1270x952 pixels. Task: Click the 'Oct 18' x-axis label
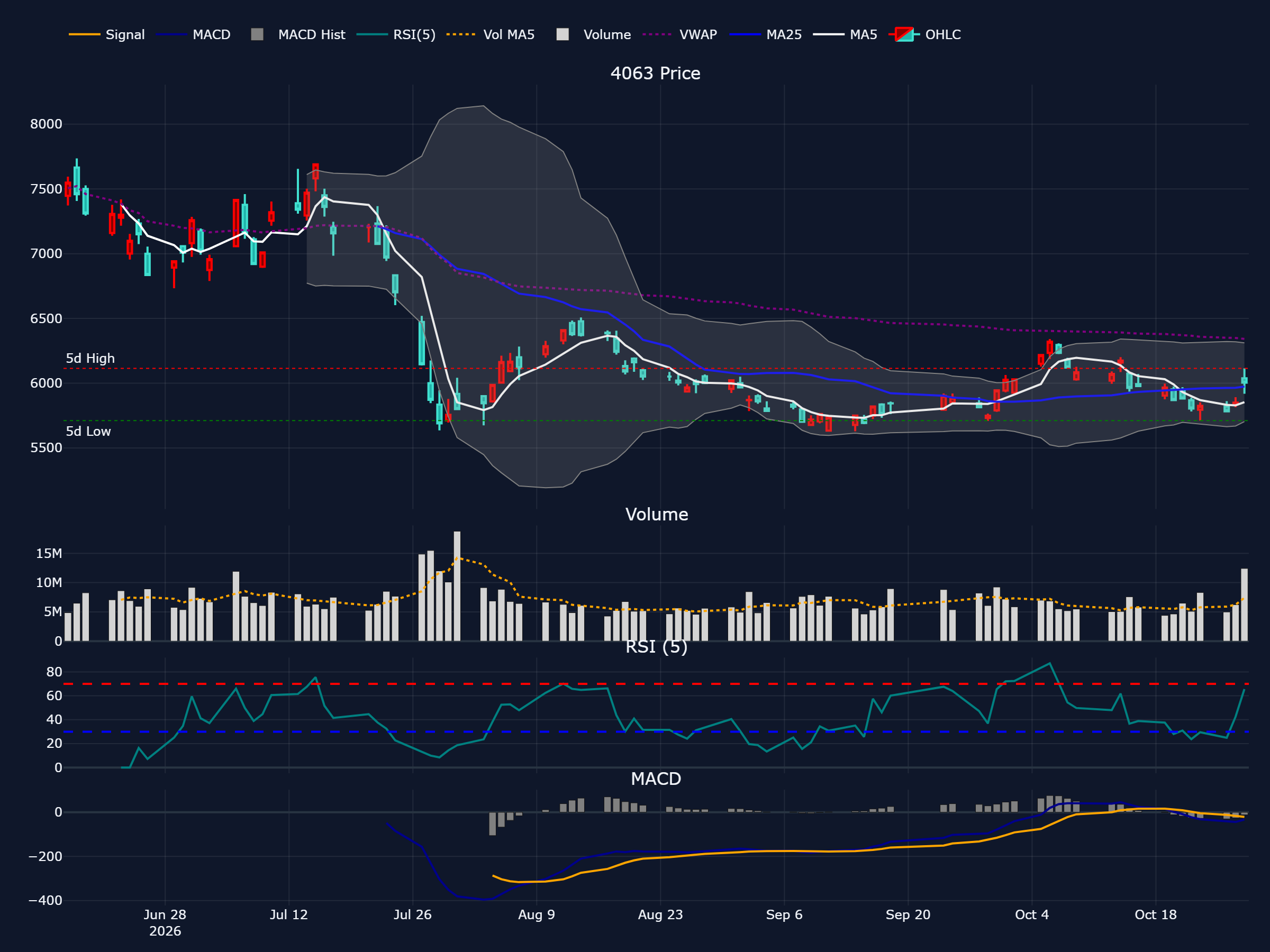pyautogui.click(x=1155, y=914)
